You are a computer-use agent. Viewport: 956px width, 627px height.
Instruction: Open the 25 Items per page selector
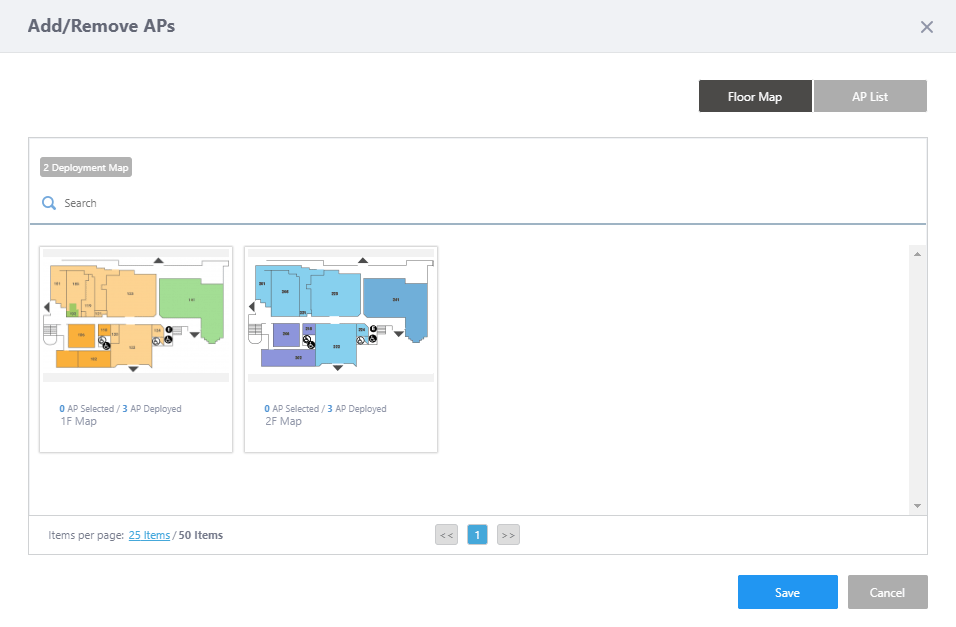point(149,535)
